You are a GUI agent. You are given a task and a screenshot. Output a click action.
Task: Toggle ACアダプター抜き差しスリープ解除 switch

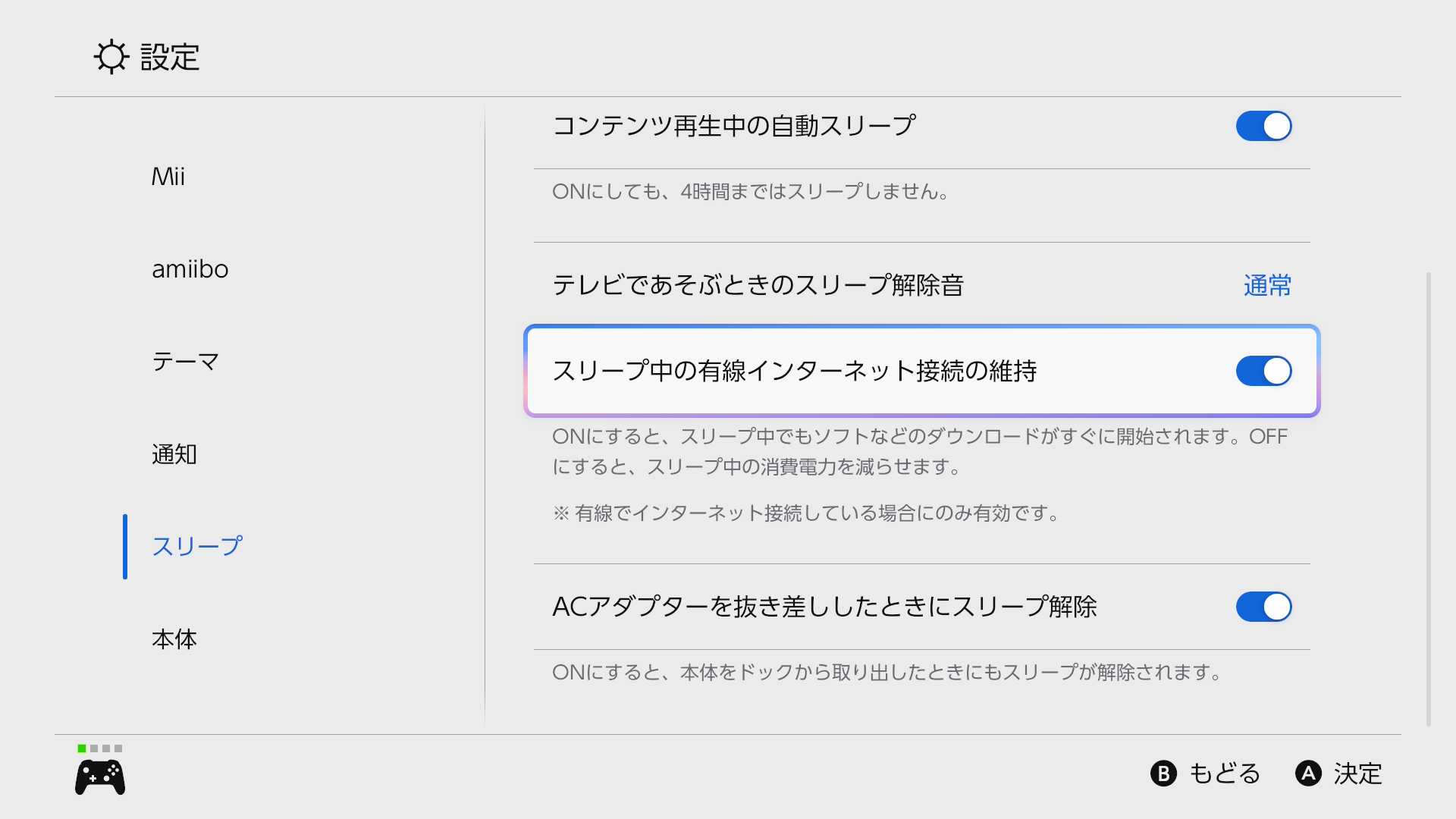1263,607
